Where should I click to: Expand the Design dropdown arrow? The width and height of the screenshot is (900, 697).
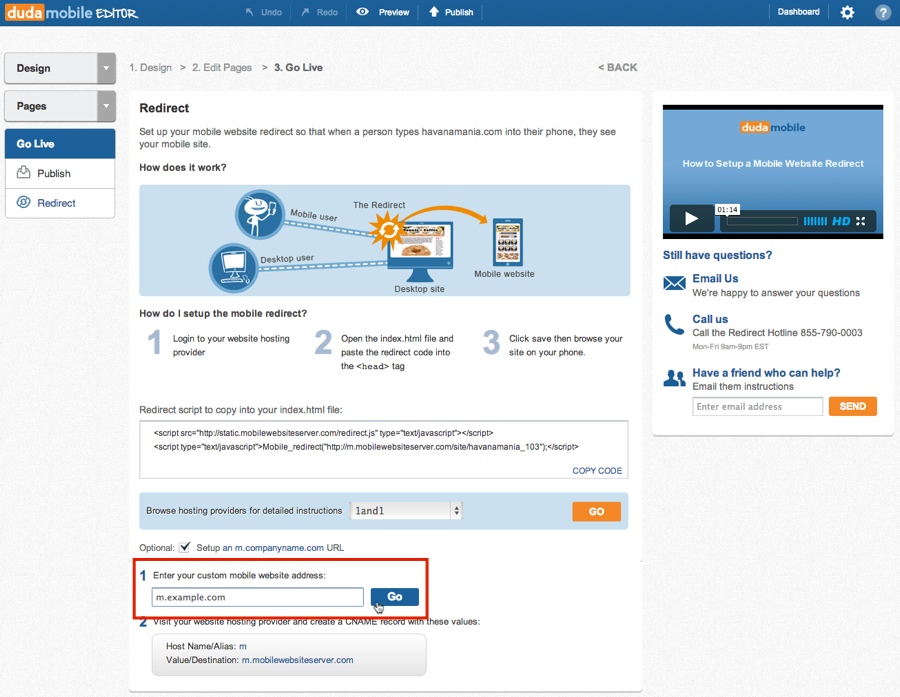point(106,68)
